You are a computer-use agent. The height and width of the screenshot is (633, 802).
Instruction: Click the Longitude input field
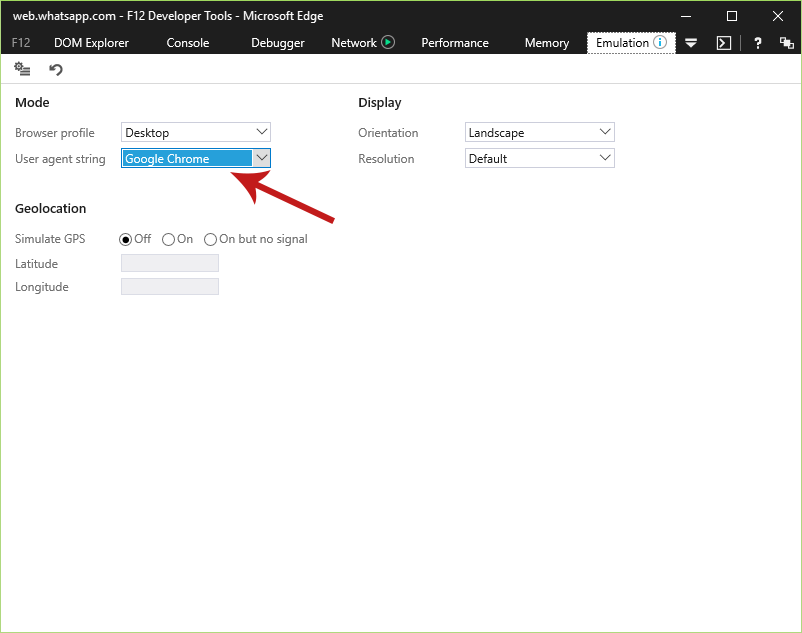click(x=170, y=287)
